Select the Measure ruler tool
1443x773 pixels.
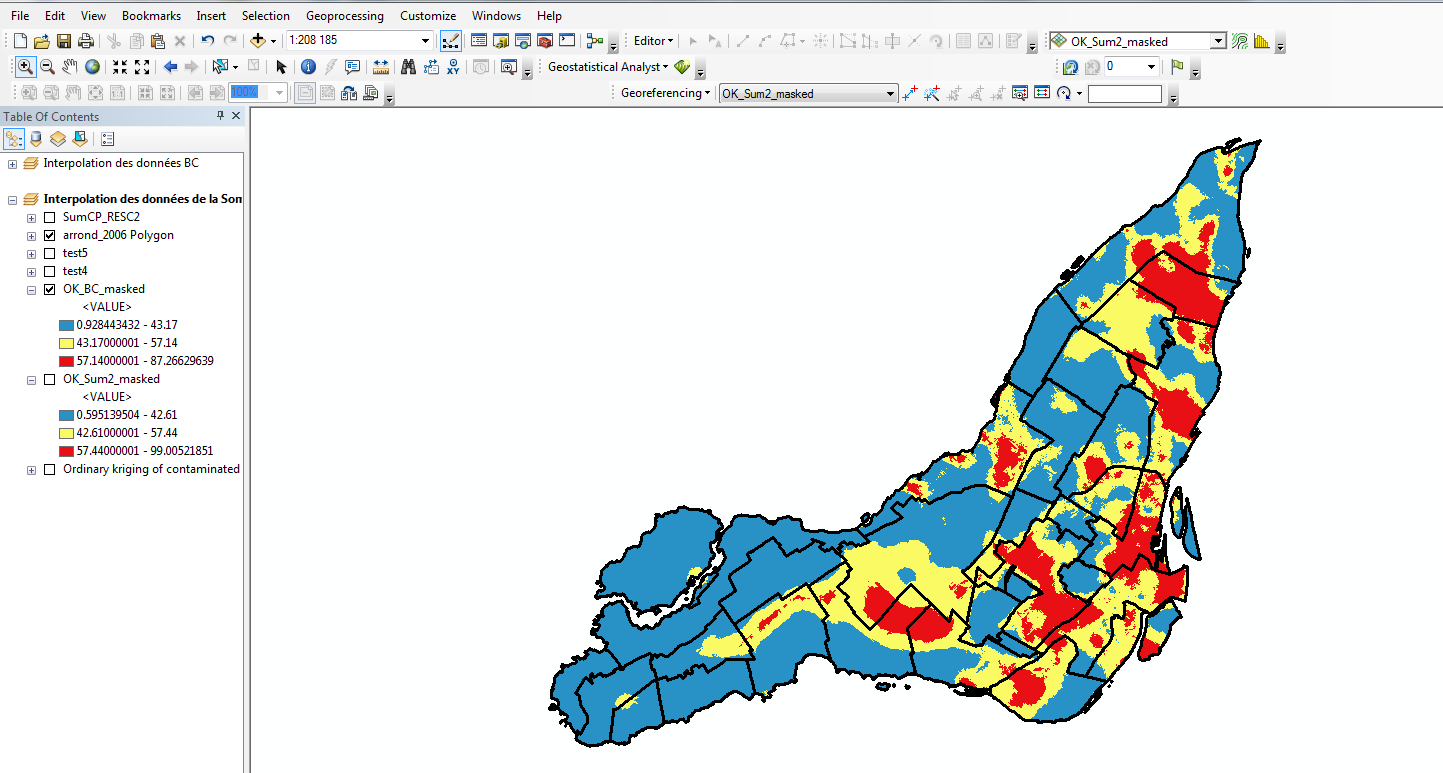tap(381, 67)
